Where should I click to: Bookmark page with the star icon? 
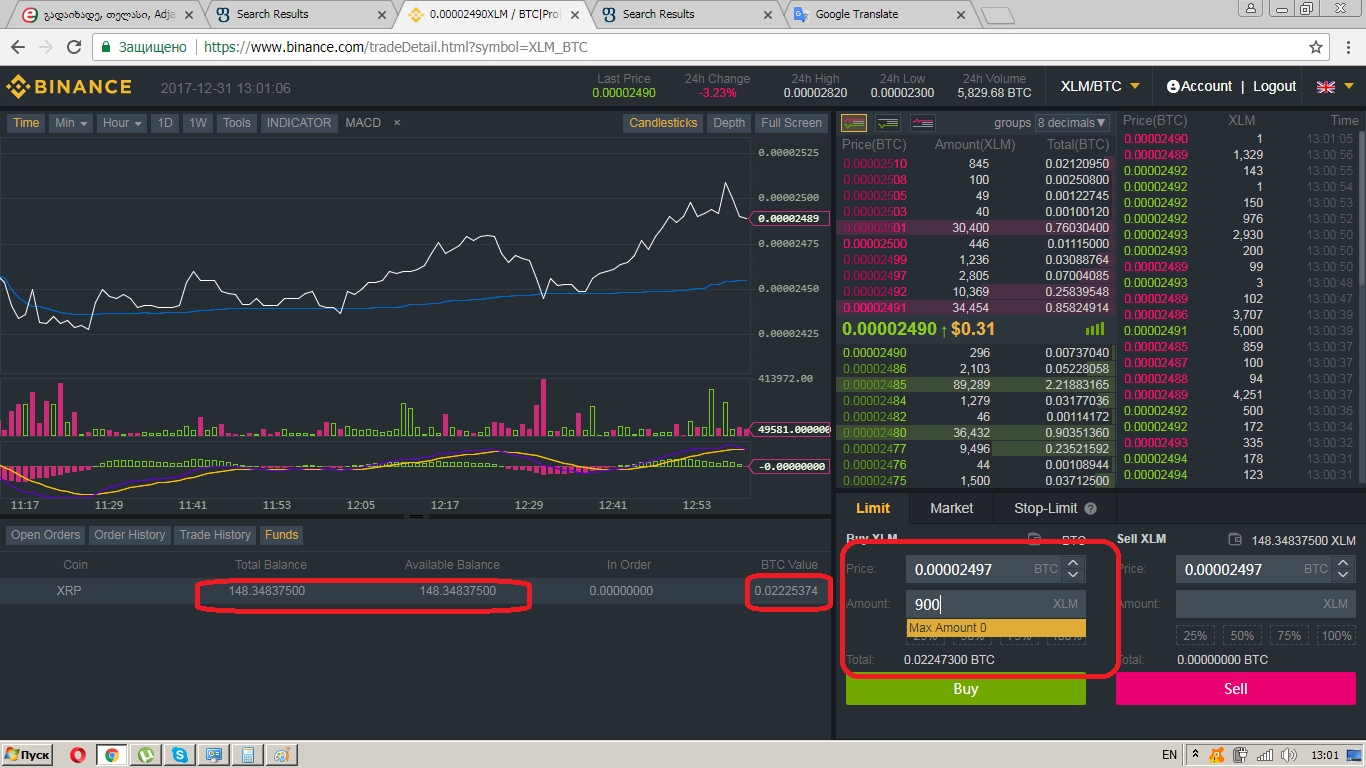[1316, 47]
